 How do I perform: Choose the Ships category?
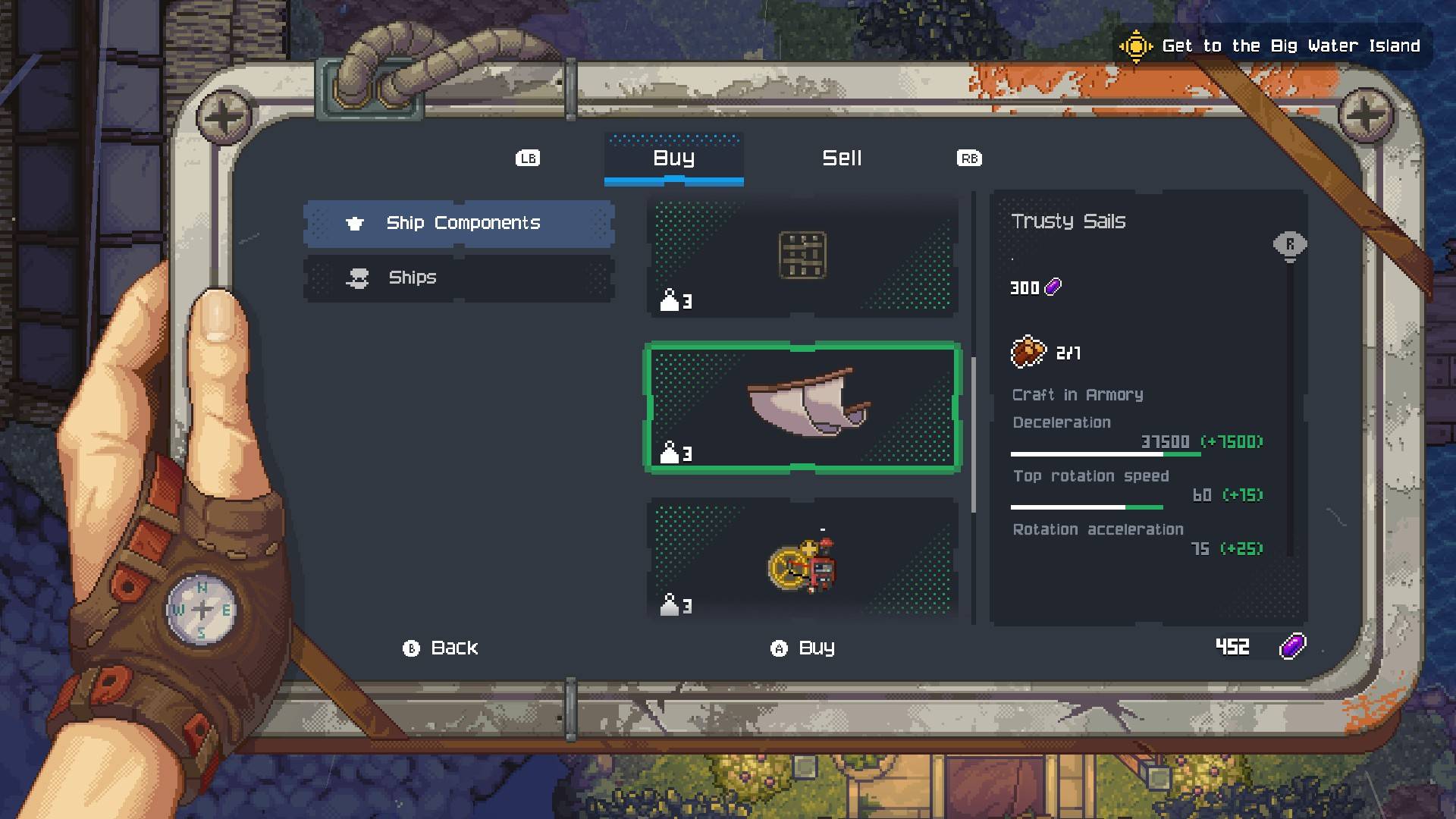pos(459,278)
